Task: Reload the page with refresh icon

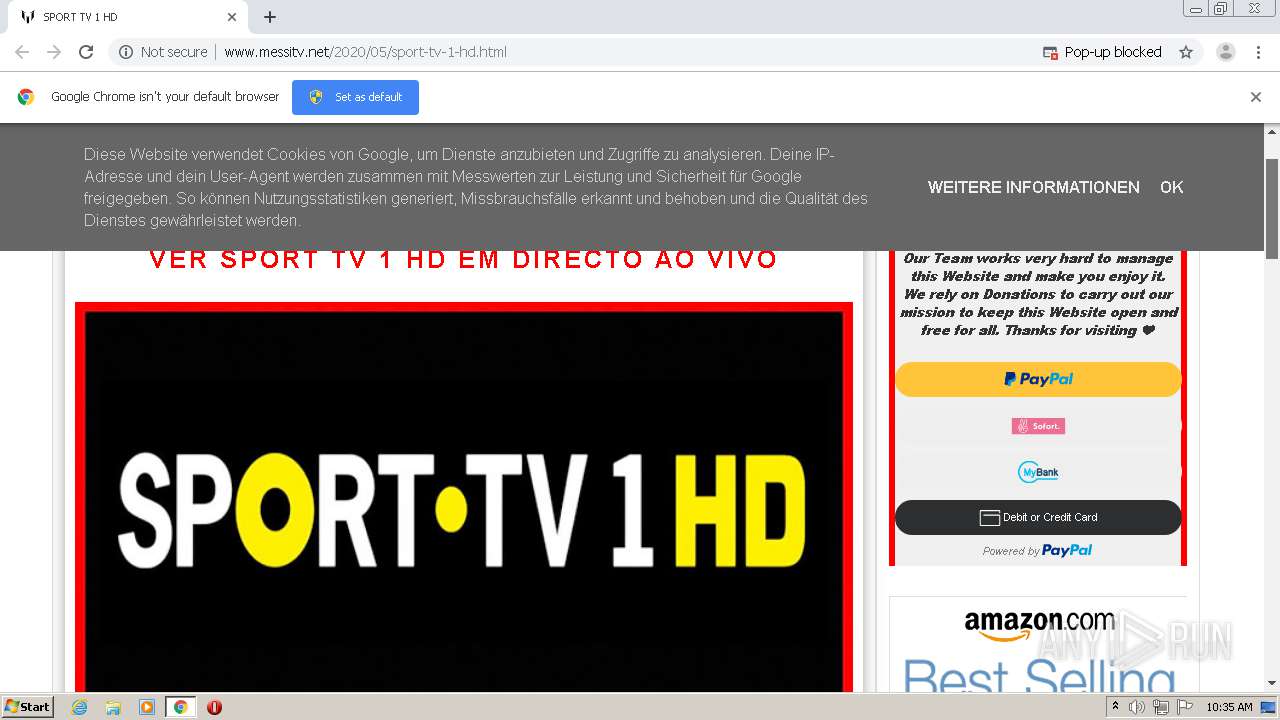Action: click(x=86, y=52)
